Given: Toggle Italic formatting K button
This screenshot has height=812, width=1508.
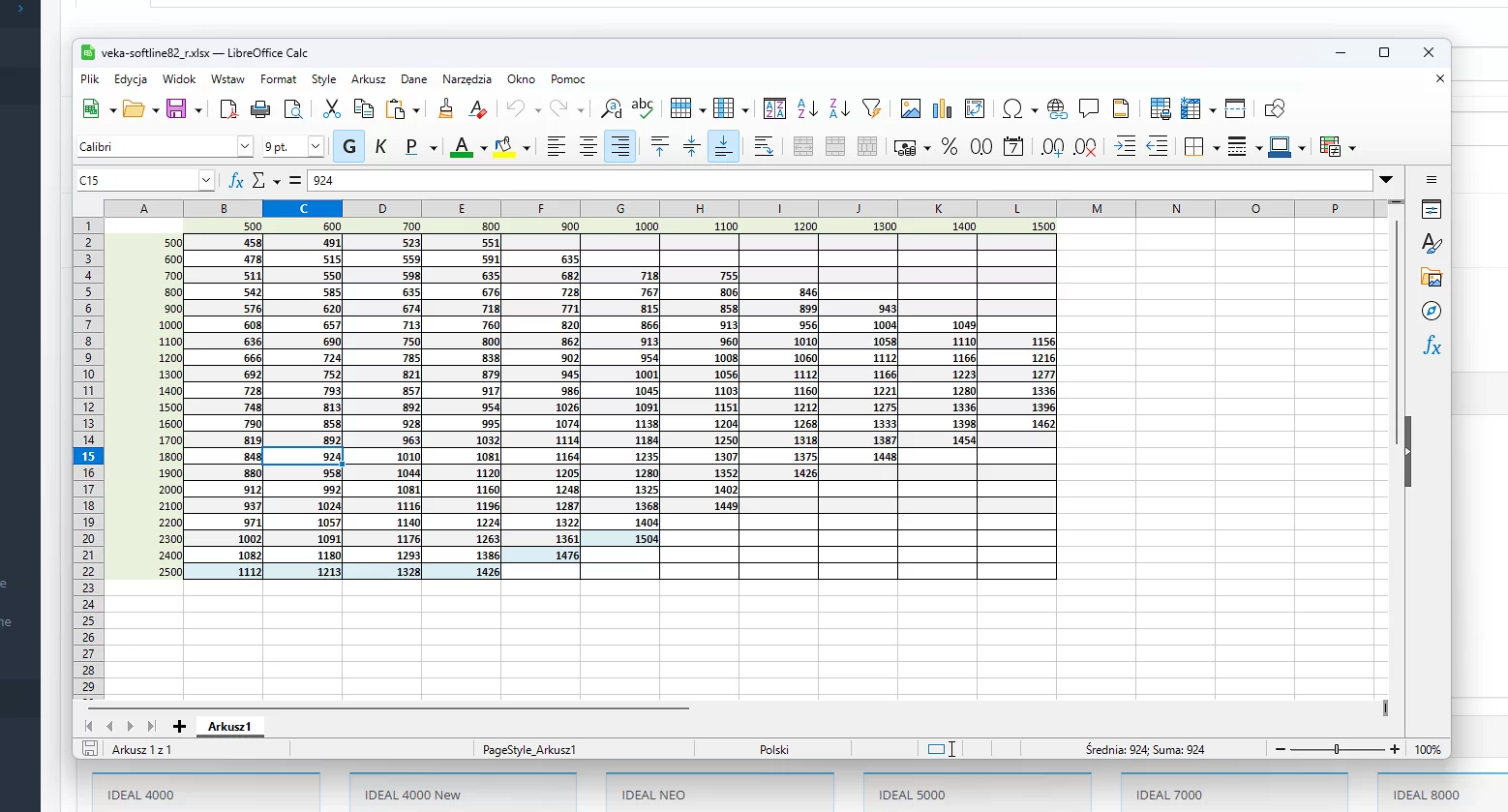Looking at the screenshot, I should pos(380,147).
